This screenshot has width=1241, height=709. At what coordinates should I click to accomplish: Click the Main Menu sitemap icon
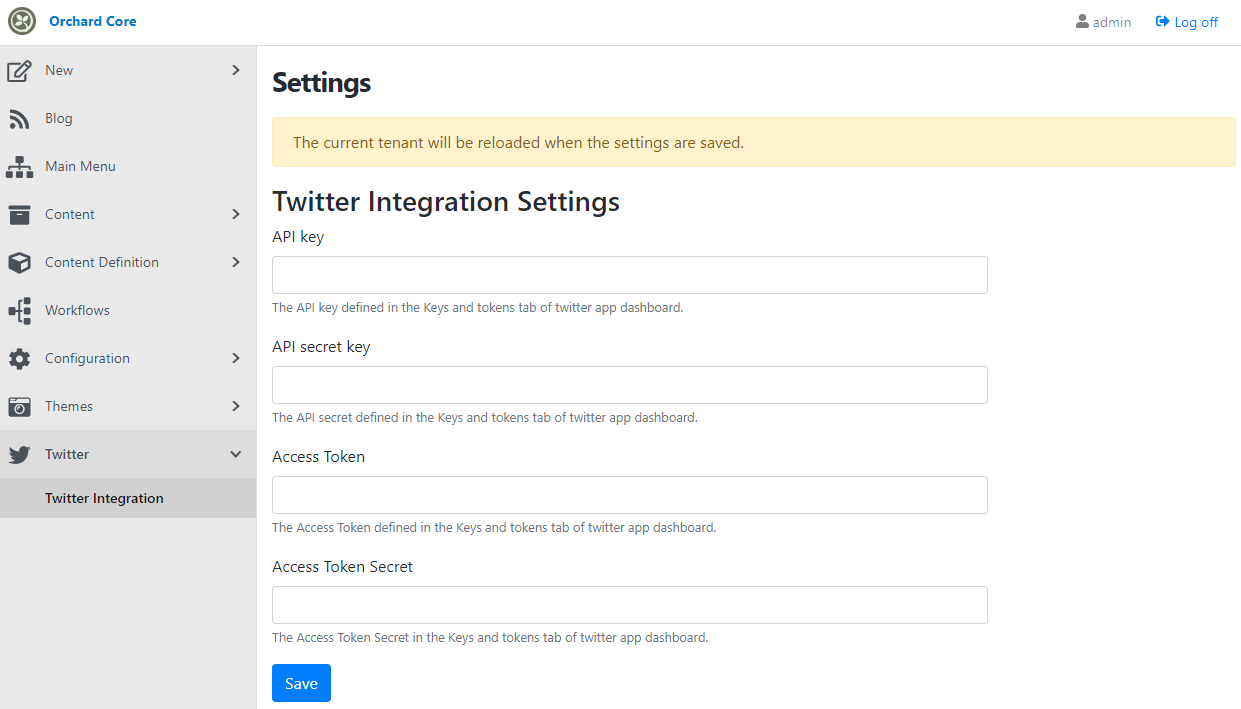click(19, 167)
